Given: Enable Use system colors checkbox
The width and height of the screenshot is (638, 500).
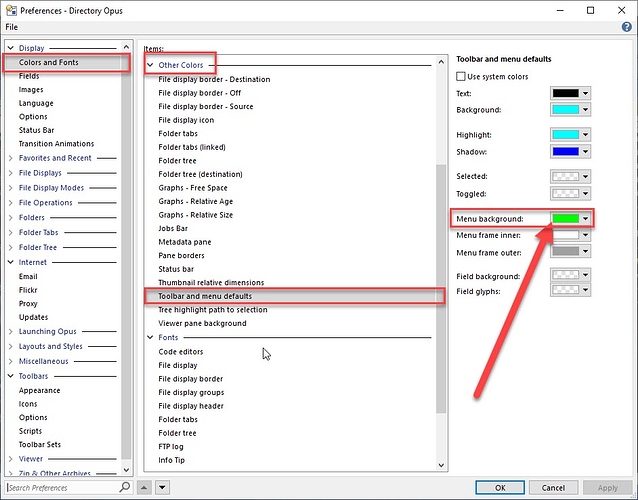Looking at the screenshot, I should pos(461,76).
